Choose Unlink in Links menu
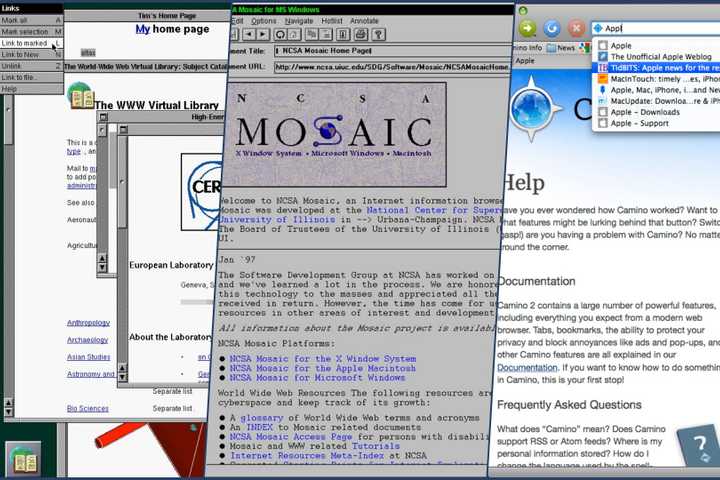 [32, 66]
